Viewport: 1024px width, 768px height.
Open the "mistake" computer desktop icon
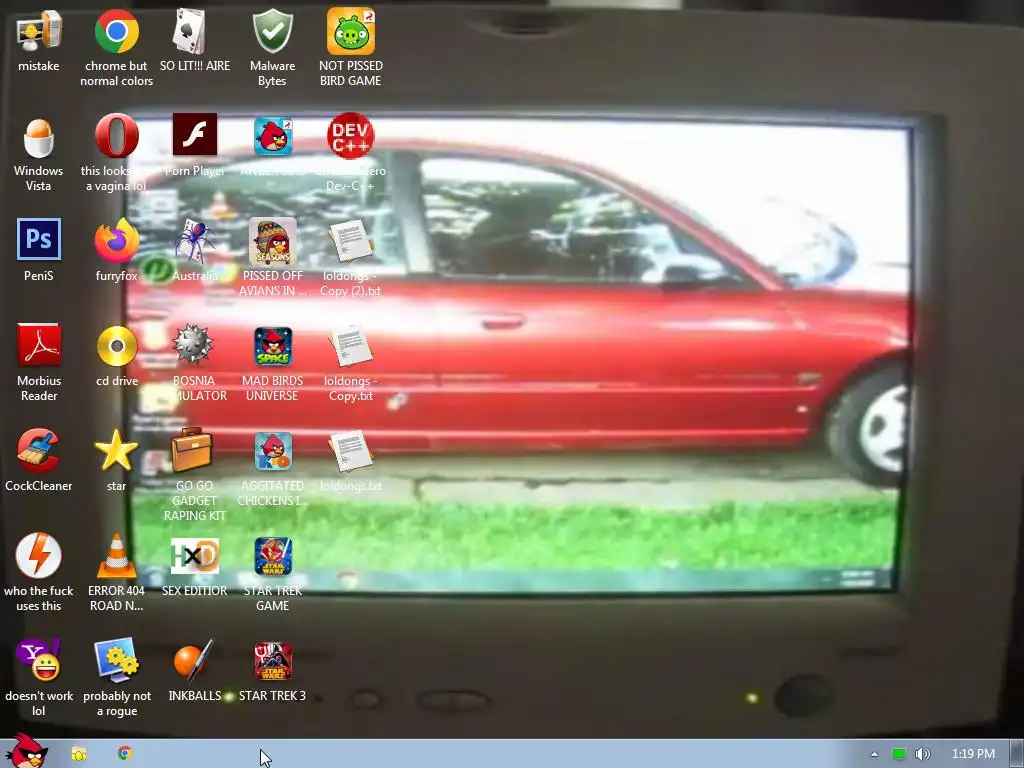coord(39,31)
